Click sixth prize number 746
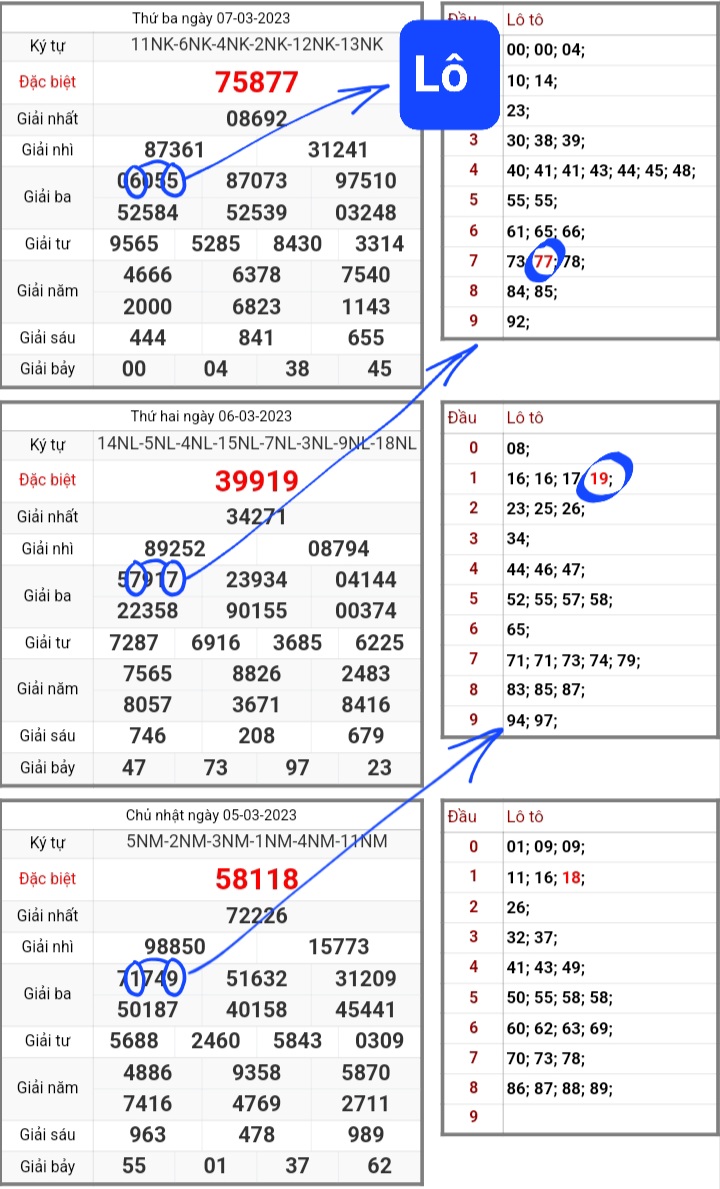Screen dimensions: 720x1189 point(148,736)
